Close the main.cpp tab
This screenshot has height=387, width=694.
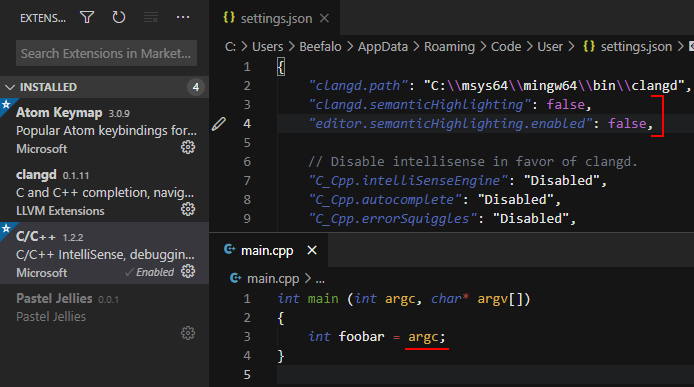[312, 251]
